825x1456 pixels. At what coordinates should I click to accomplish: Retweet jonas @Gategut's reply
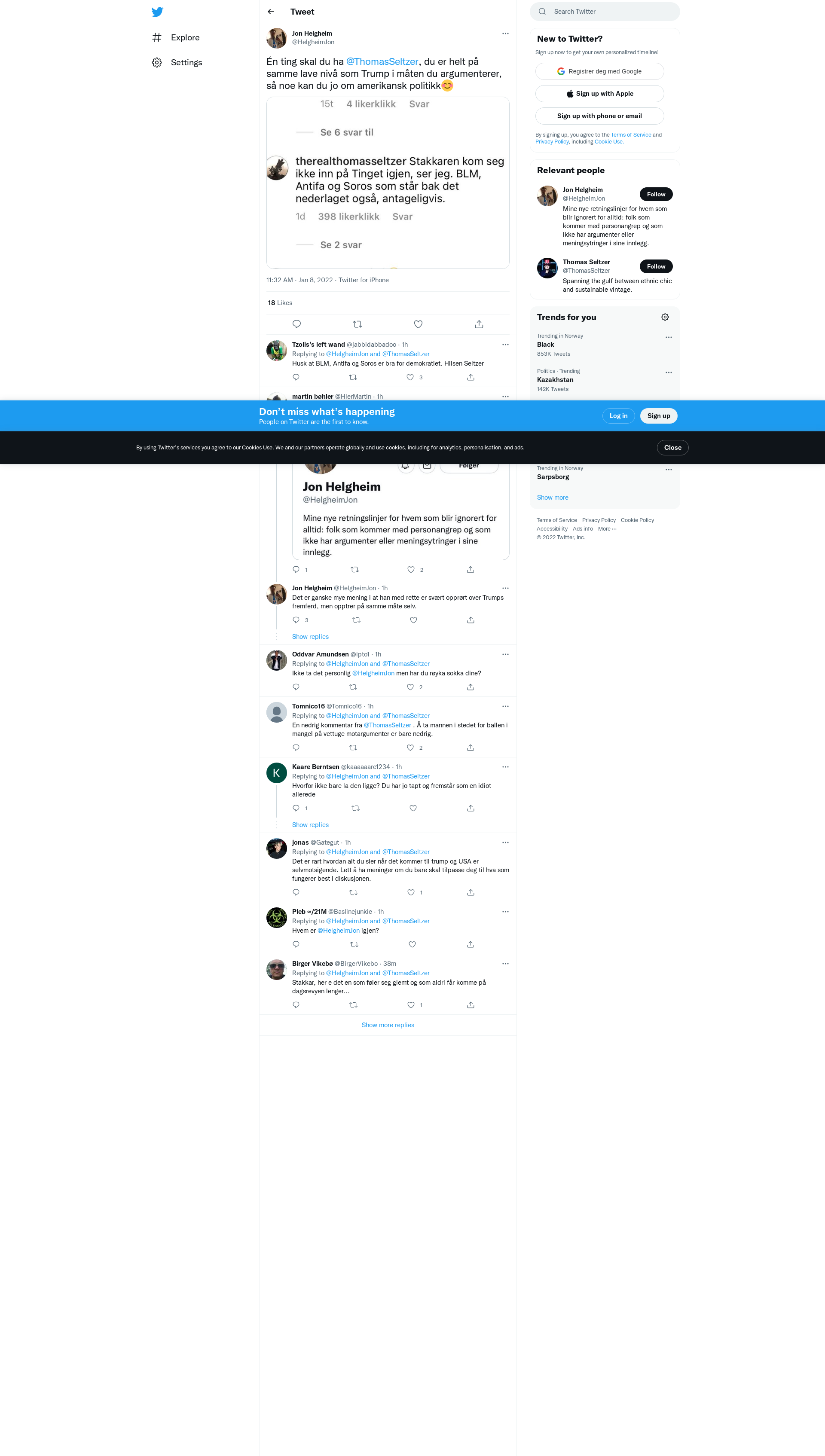click(353, 892)
